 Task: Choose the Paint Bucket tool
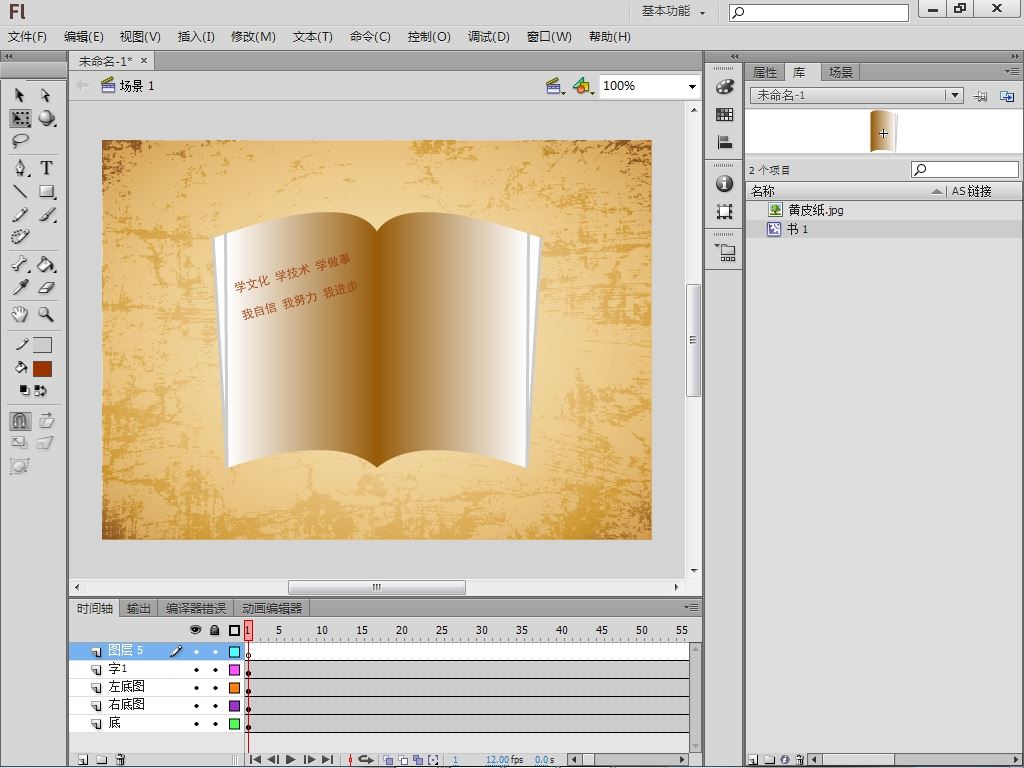click(46, 265)
